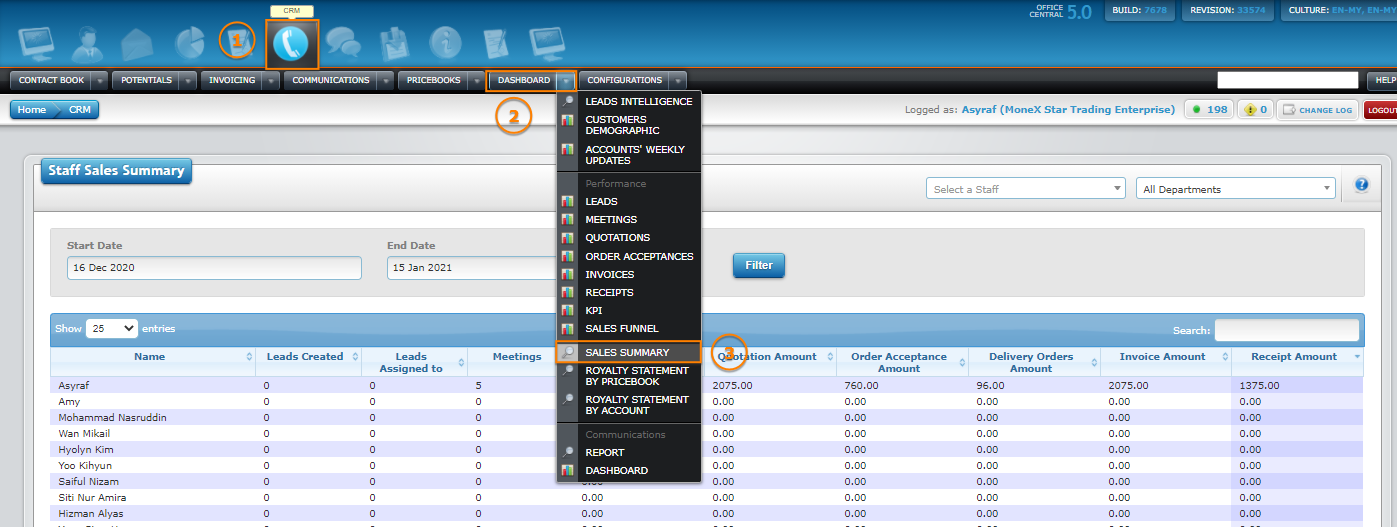
Task: Click the blue question mark help icon
Action: click(x=1361, y=185)
